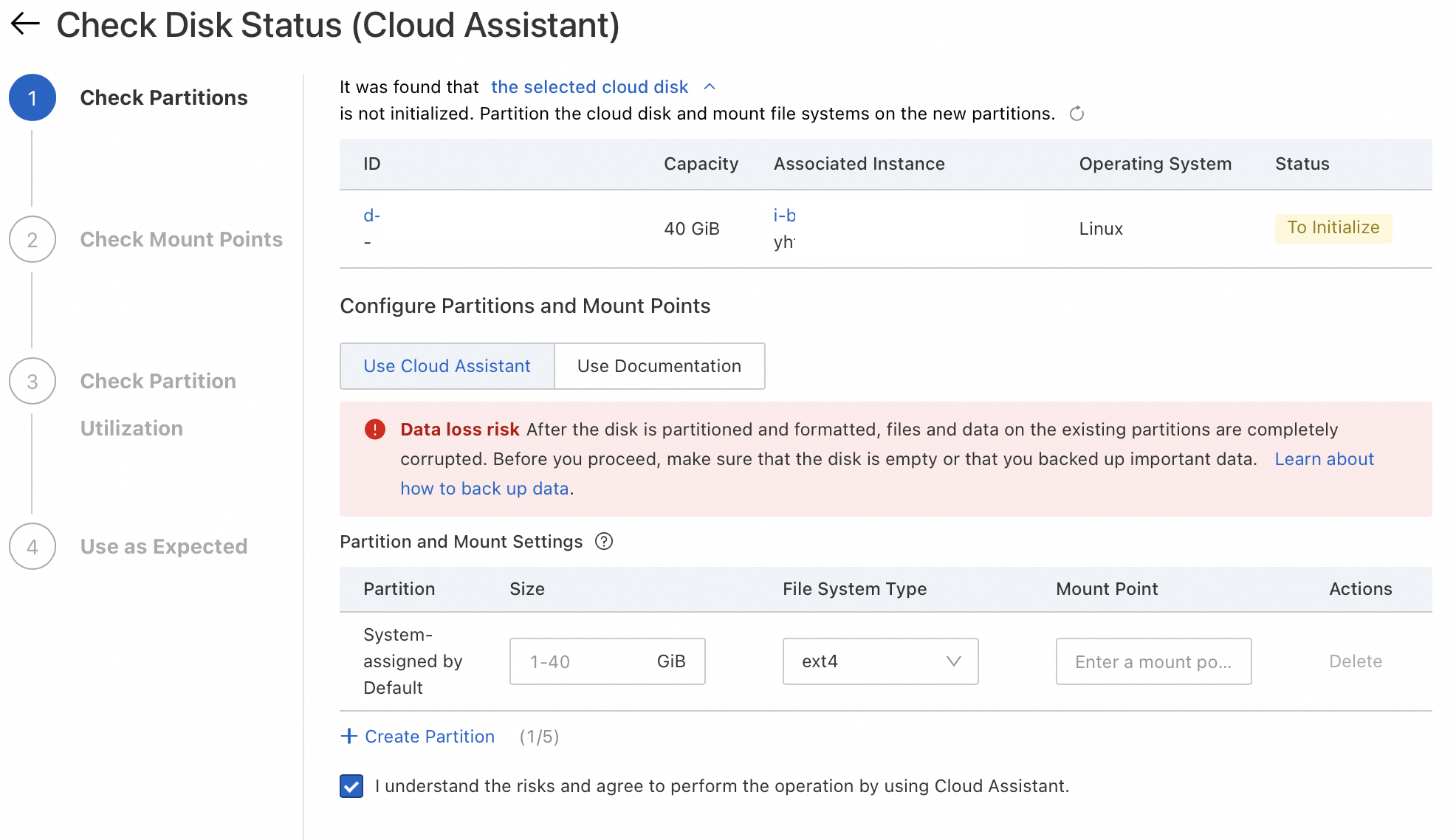Click the Check Mount Points step label
Image resolution: width=1456 pixels, height=840 pixels.
coord(182,239)
